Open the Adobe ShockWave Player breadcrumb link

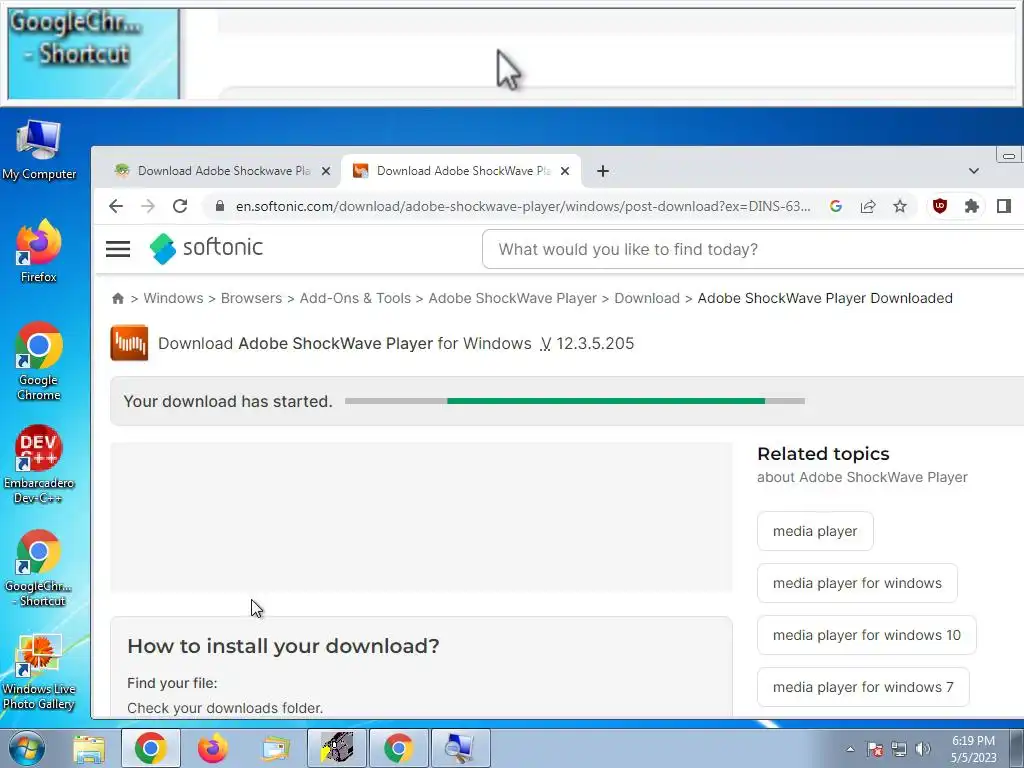[x=513, y=298]
